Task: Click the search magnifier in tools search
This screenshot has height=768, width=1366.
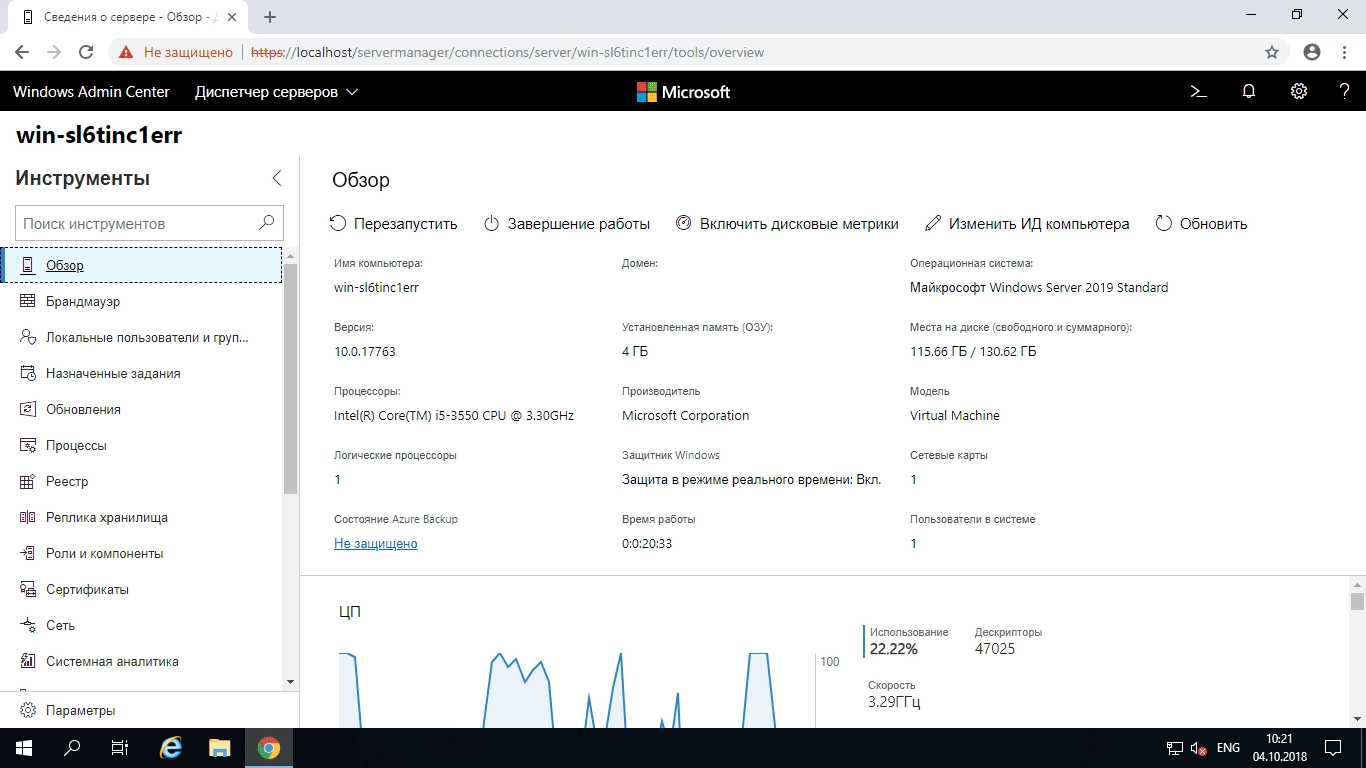Action: coord(266,223)
